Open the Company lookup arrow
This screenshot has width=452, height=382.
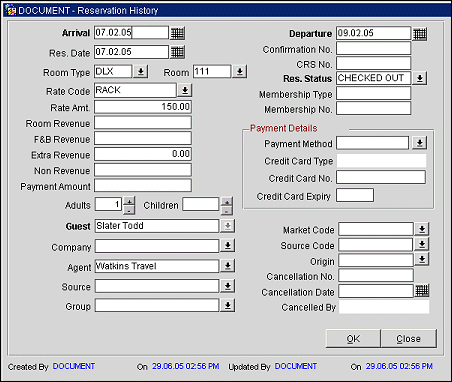228,246
